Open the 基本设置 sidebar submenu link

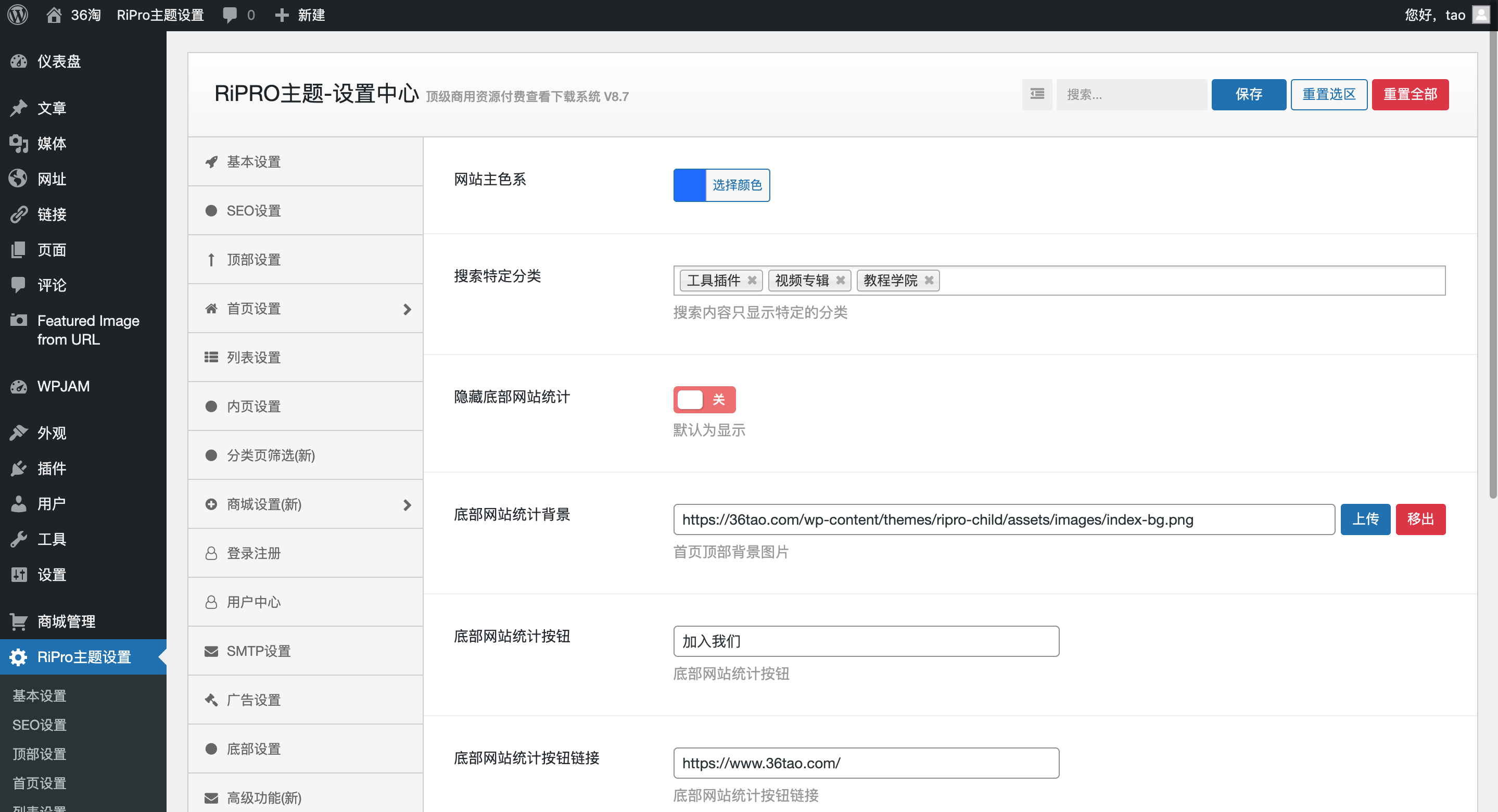(x=40, y=696)
